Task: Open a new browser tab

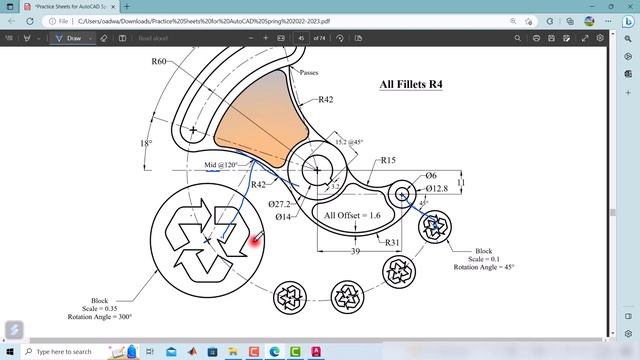Action: (127, 7)
